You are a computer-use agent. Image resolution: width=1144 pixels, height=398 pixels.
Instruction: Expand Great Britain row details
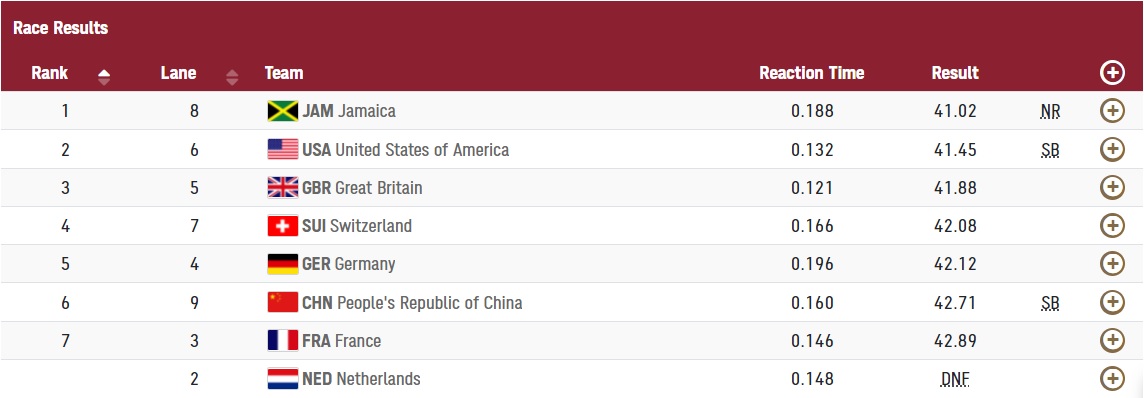[x=1111, y=187]
